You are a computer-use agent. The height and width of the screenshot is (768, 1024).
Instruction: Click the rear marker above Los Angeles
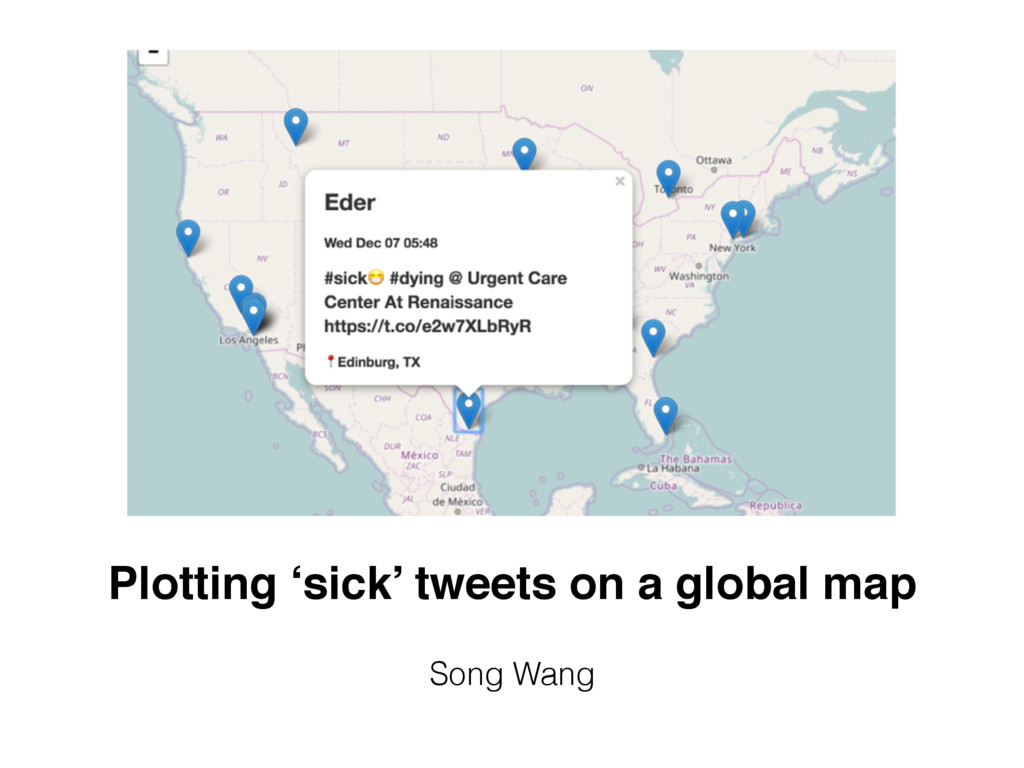pos(240,289)
